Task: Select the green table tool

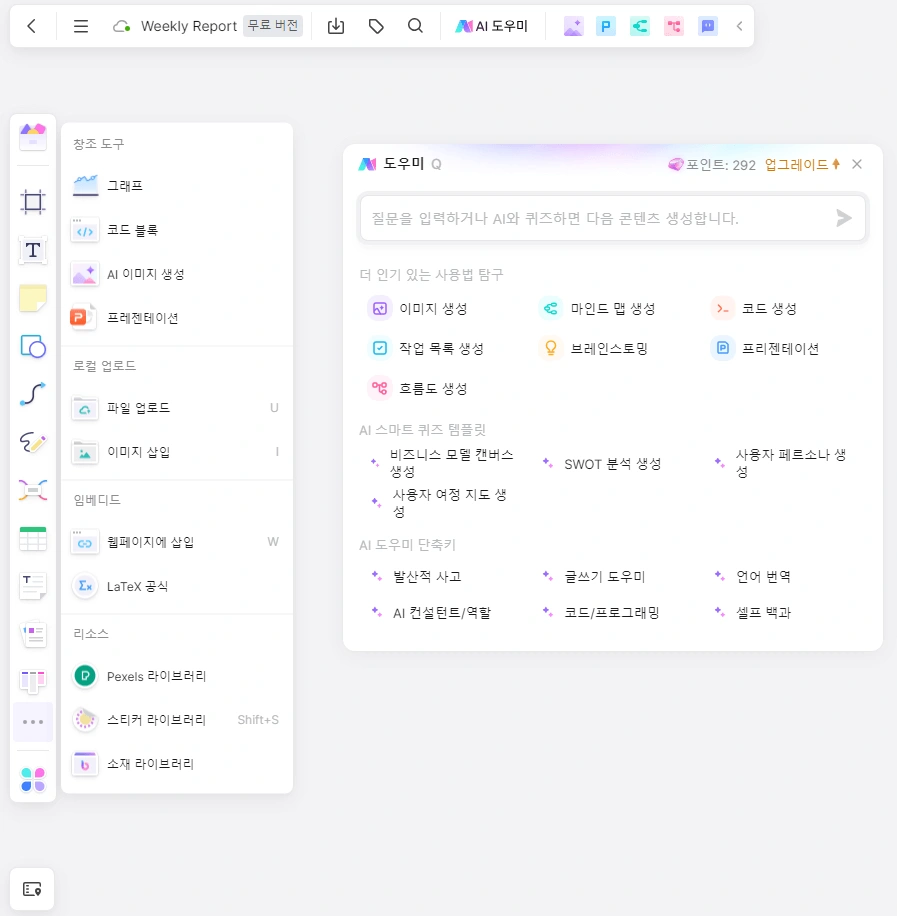Action: pyautogui.click(x=33, y=538)
